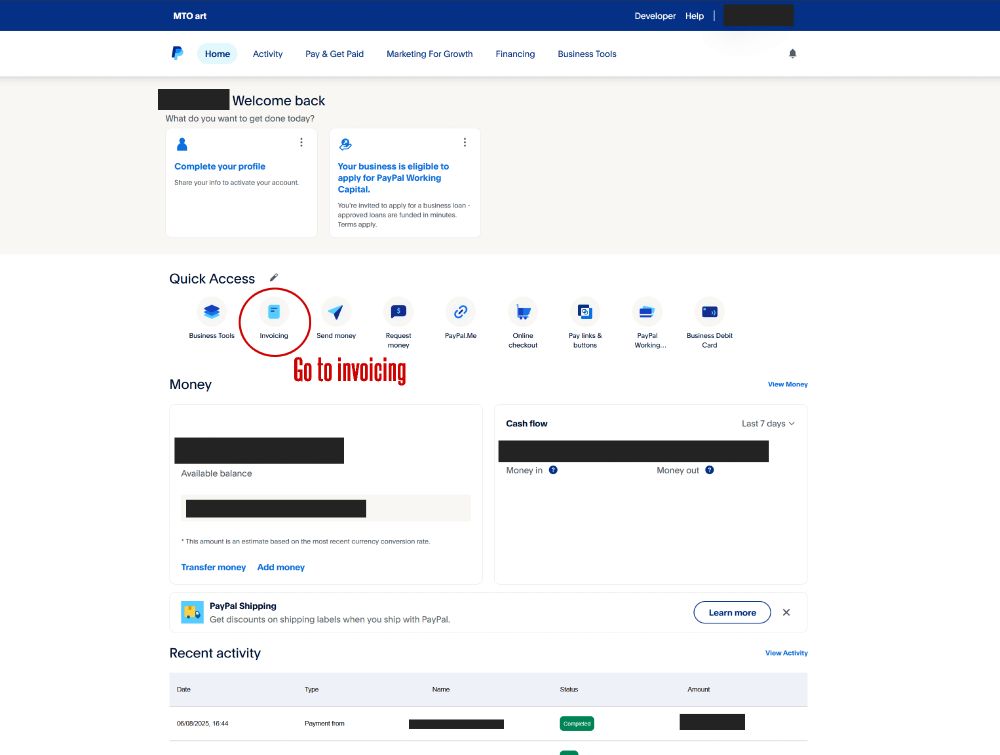Click the Name column header

click(x=441, y=689)
